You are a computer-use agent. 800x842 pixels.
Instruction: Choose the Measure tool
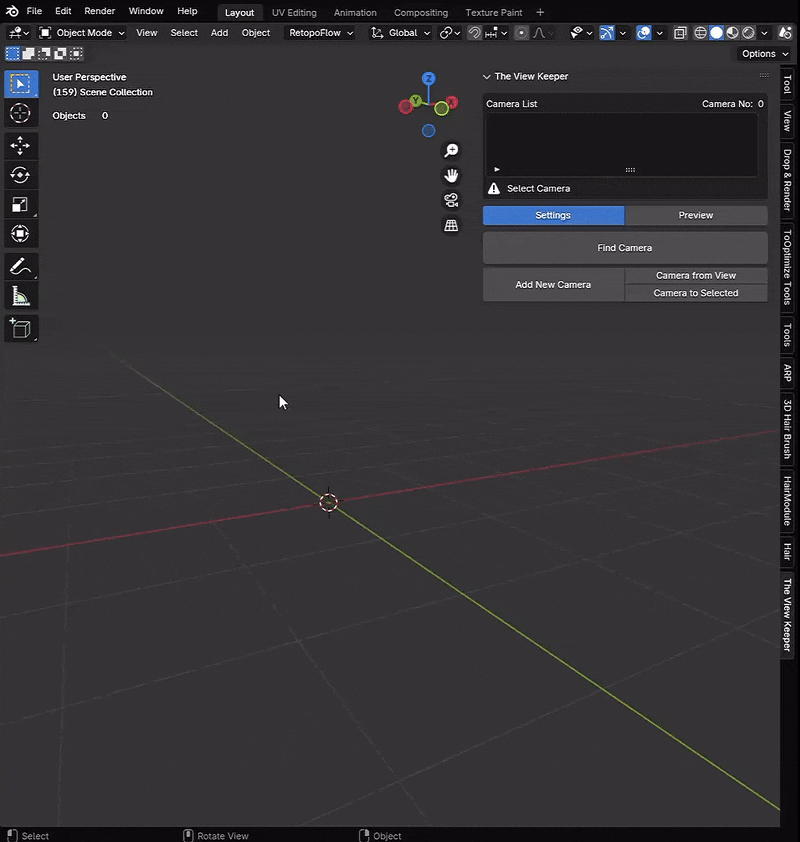click(21, 296)
